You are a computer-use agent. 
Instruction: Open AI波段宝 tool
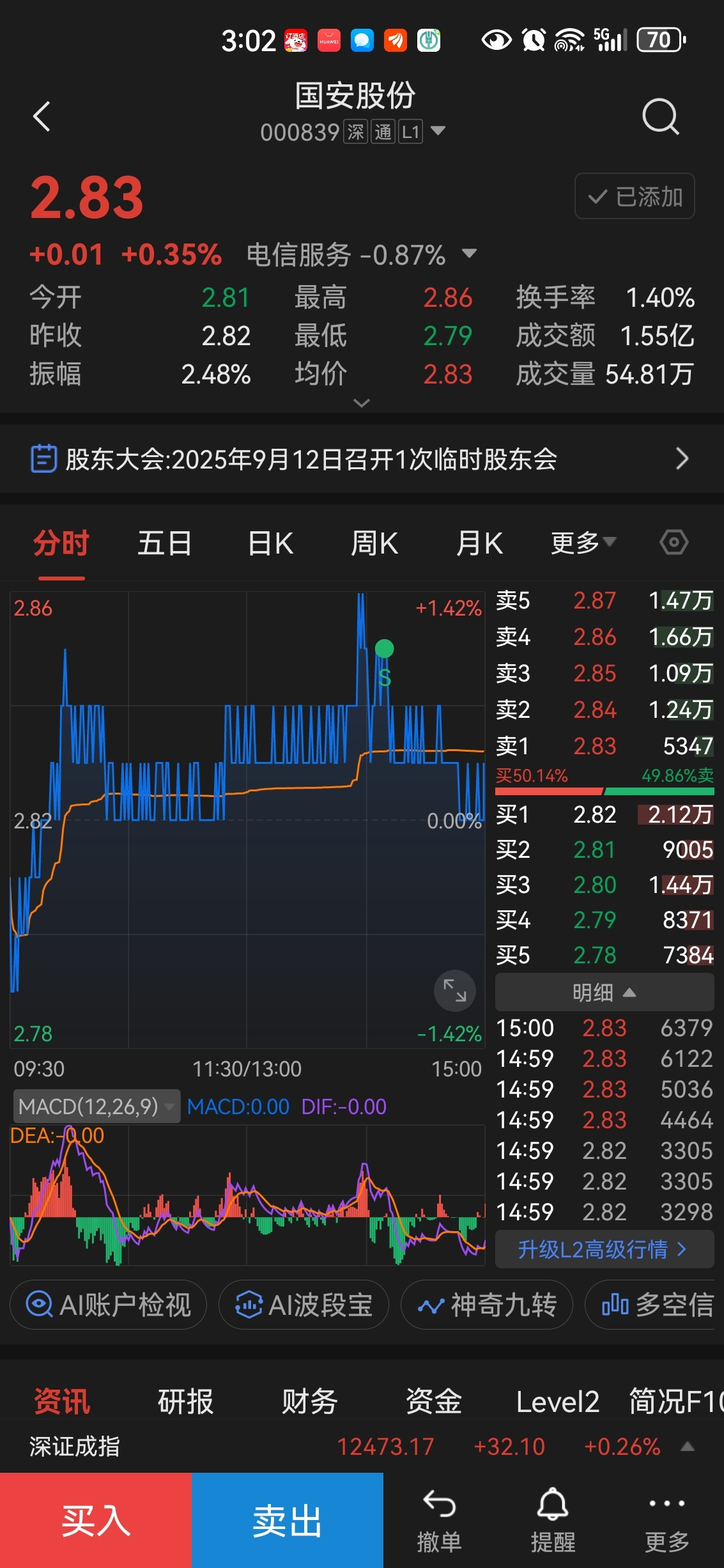tap(304, 1305)
